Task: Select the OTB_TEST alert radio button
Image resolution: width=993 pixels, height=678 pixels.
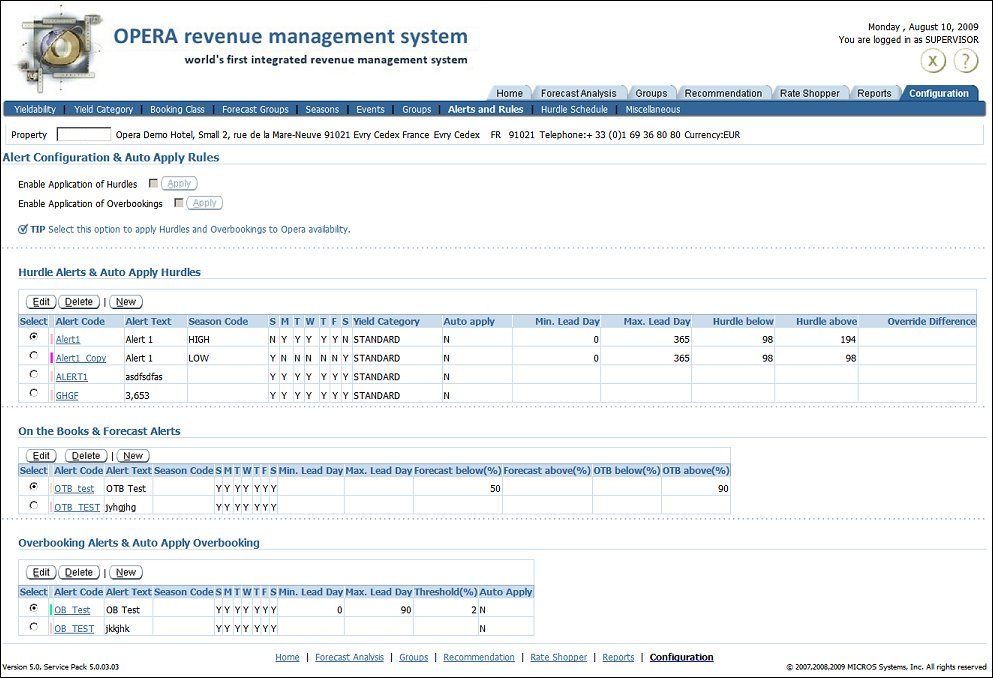Action: point(33,506)
